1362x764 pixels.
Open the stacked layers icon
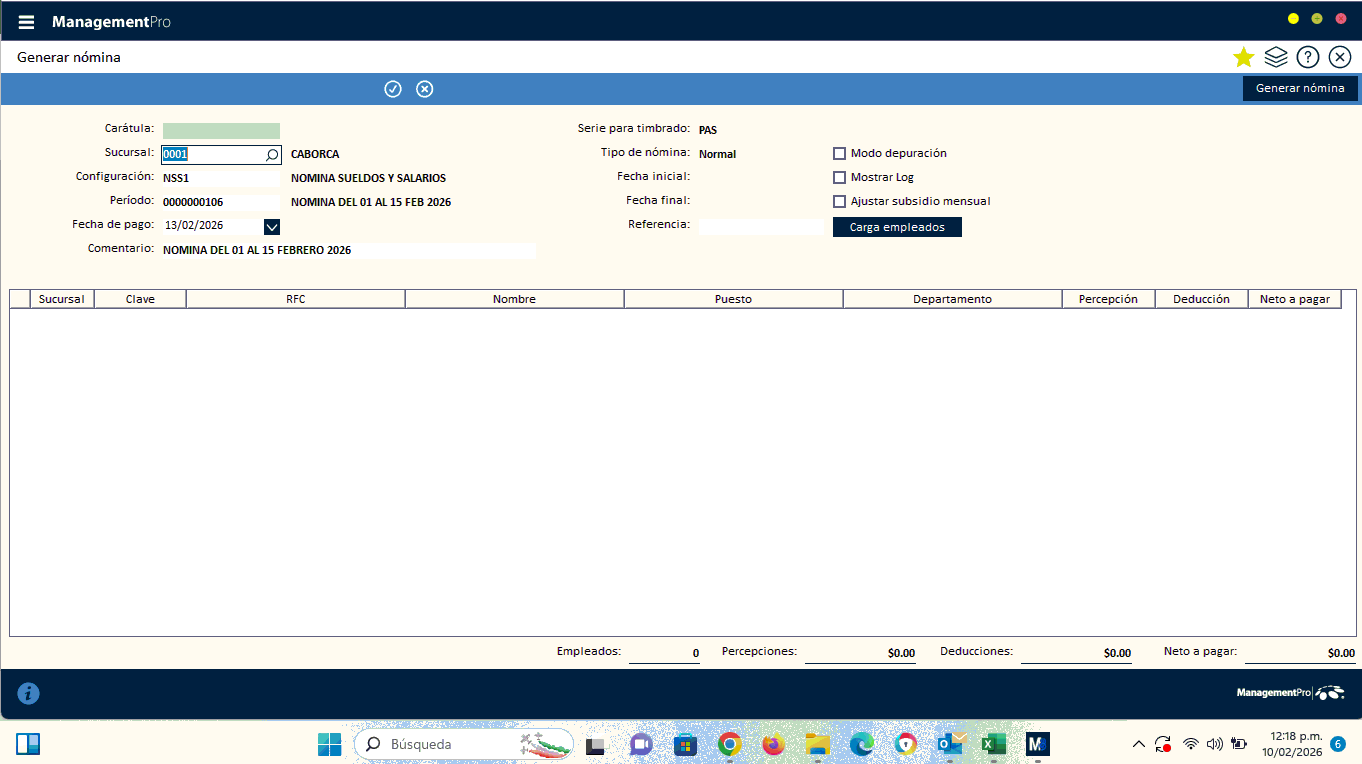tap(1275, 57)
